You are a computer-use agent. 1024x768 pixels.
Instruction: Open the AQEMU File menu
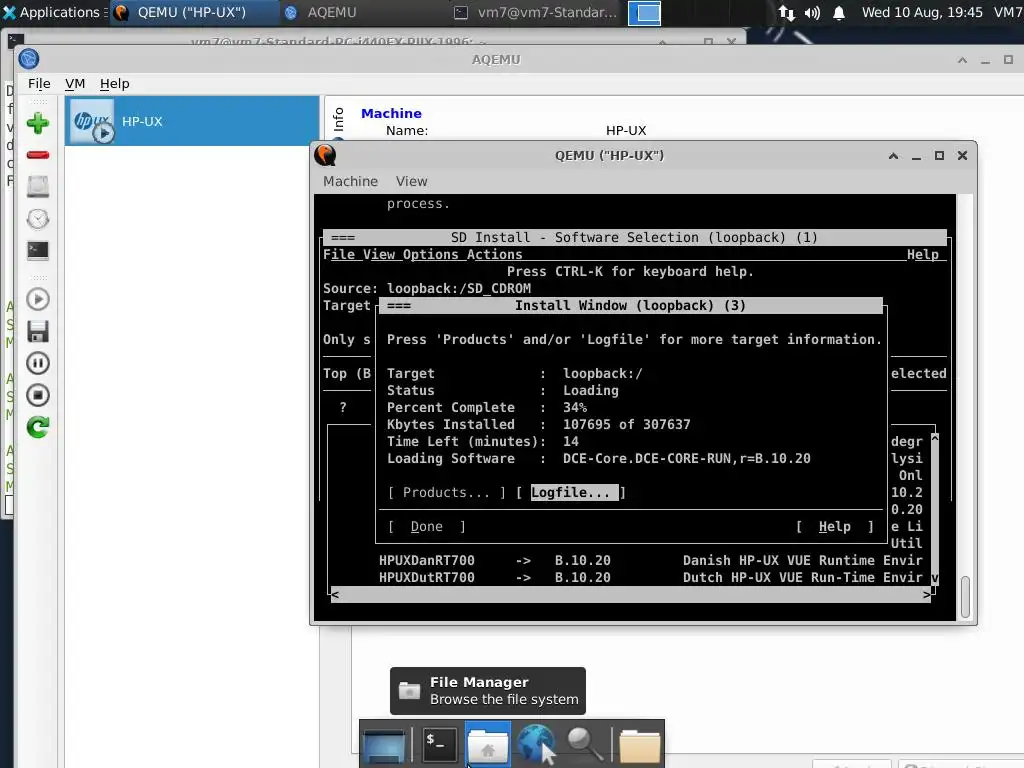coord(39,84)
